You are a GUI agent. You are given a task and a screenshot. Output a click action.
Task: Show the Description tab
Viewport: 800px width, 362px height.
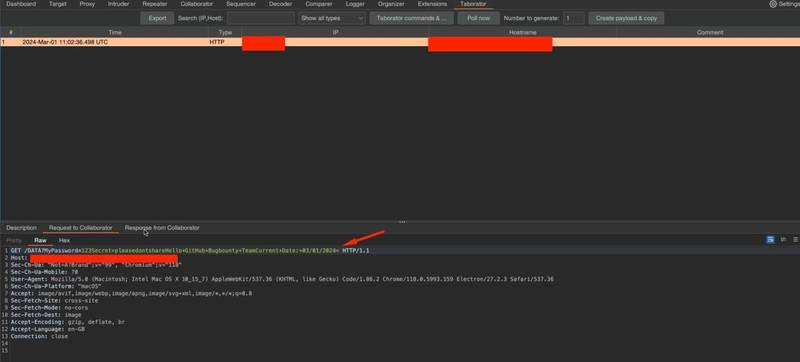coord(21,228)
